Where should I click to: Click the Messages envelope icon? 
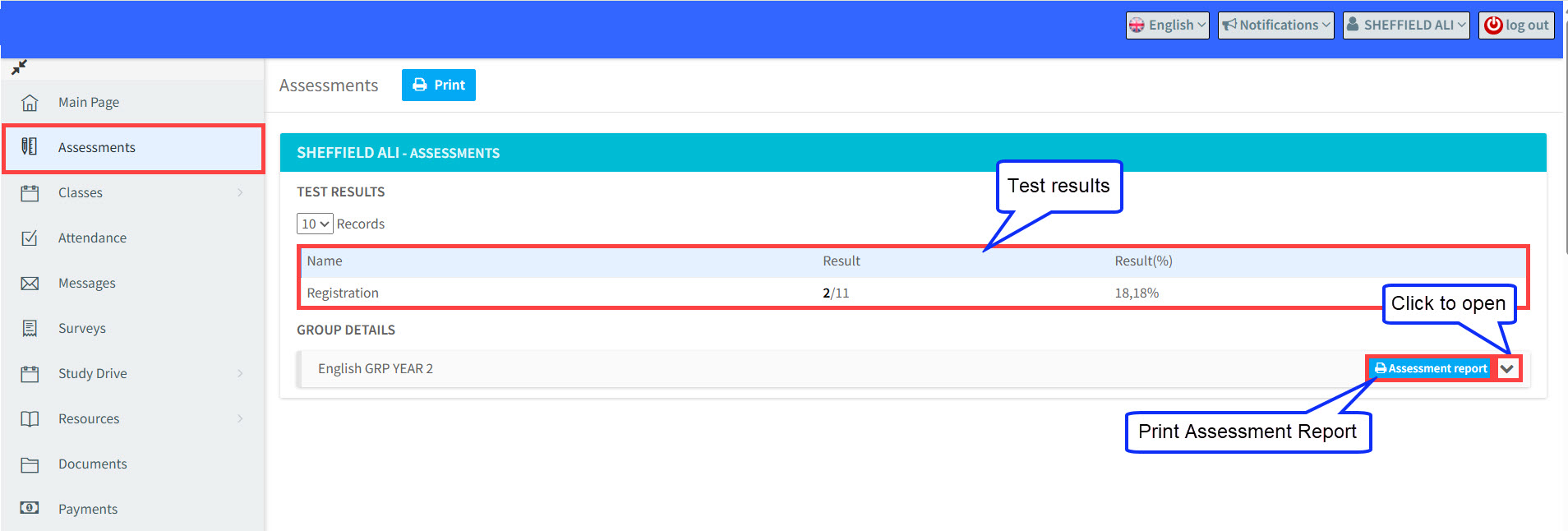[x=30, y=284]
